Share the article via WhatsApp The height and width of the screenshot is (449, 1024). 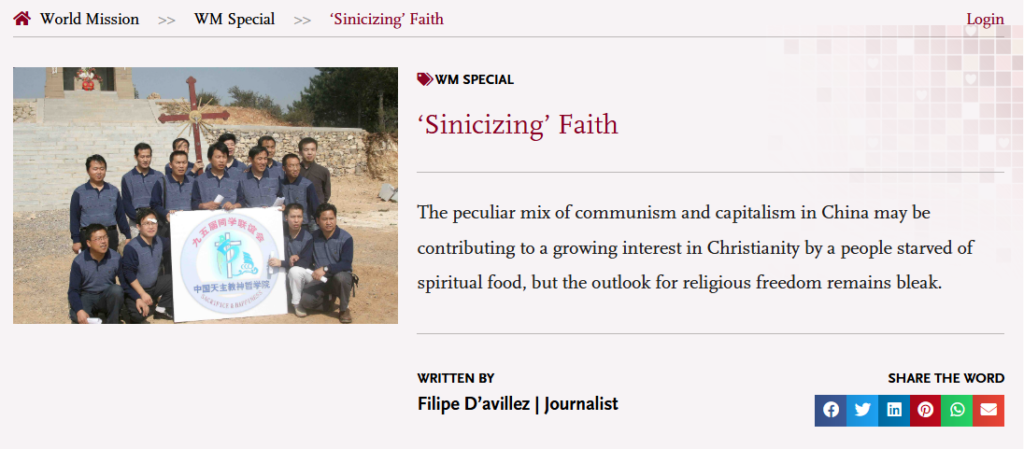coord(957,410)
